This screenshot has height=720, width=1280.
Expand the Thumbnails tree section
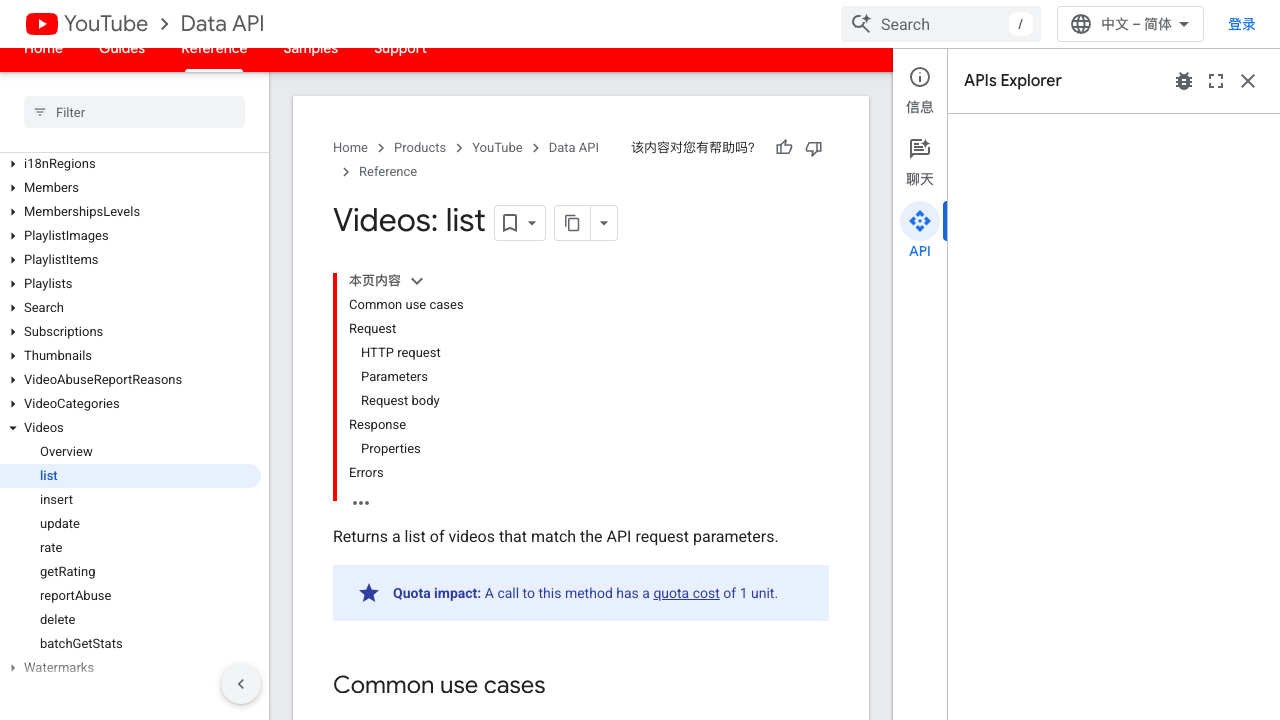(13, 356)
